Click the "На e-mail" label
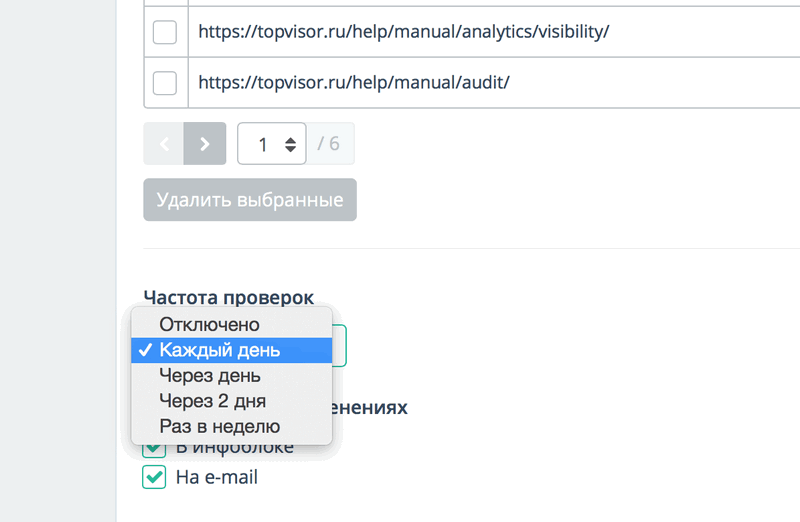 pos(216,478)
